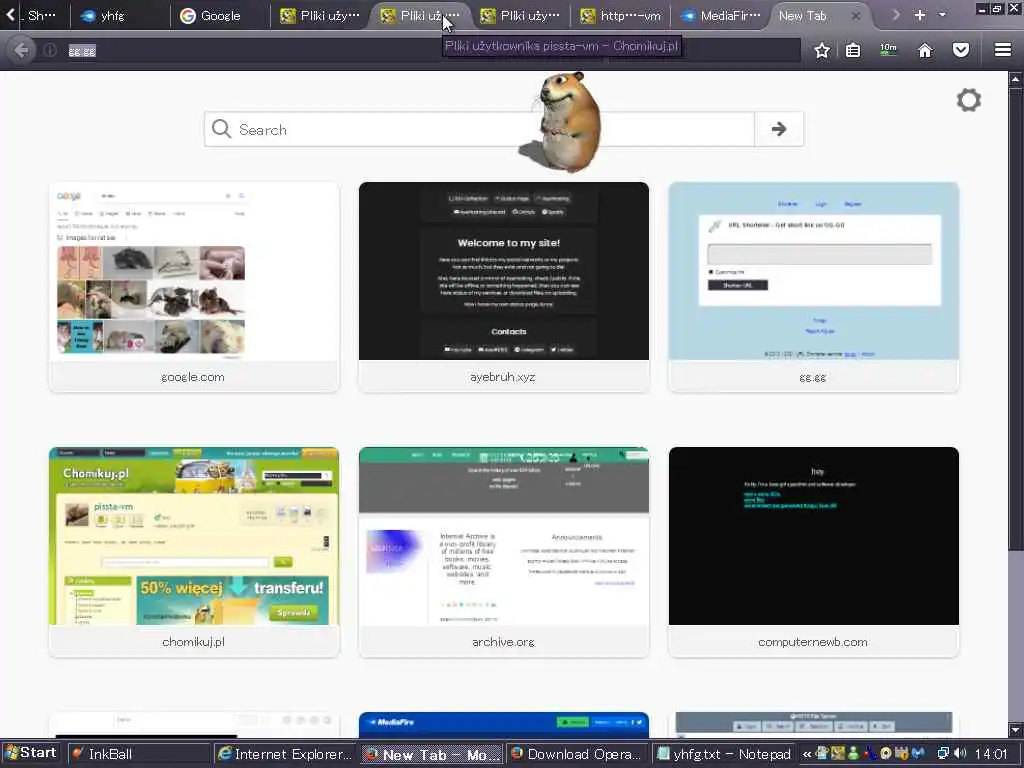Click the page scrollbar down arrow
This screenshot has height=768, width=1024.
click(1016, 729)
